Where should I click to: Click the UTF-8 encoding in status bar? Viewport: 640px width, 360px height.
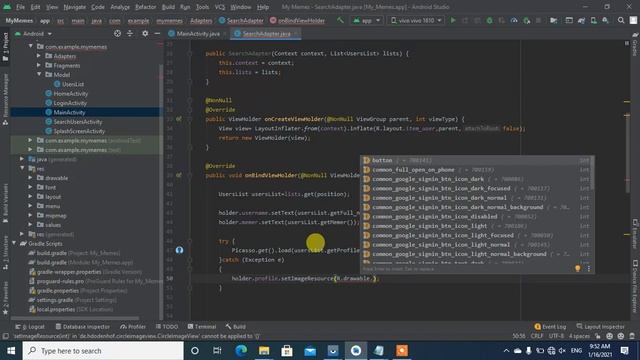pyautogui.click(x=556, y=336)
